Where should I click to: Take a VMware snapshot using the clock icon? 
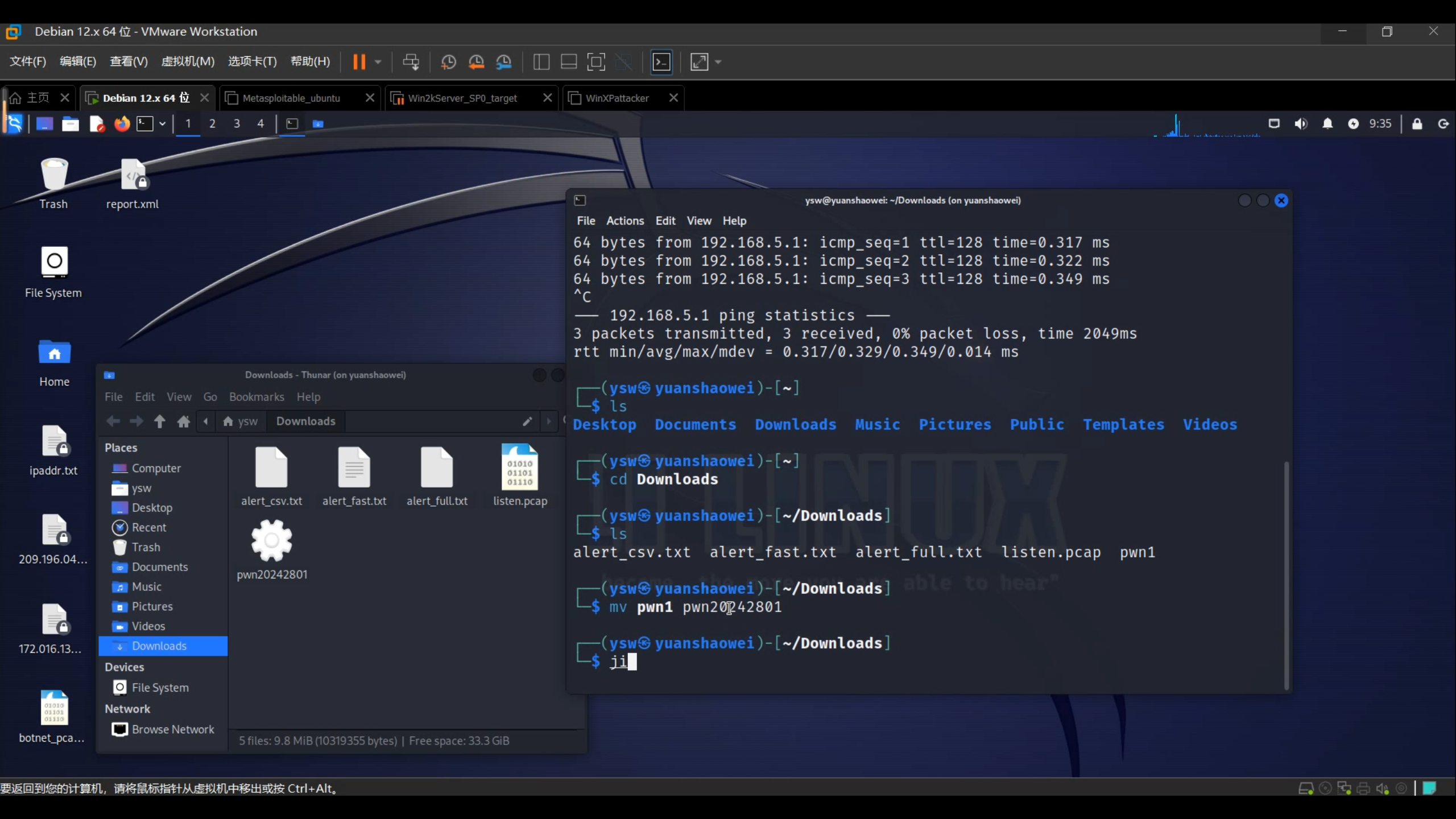[x=448, y=61]
